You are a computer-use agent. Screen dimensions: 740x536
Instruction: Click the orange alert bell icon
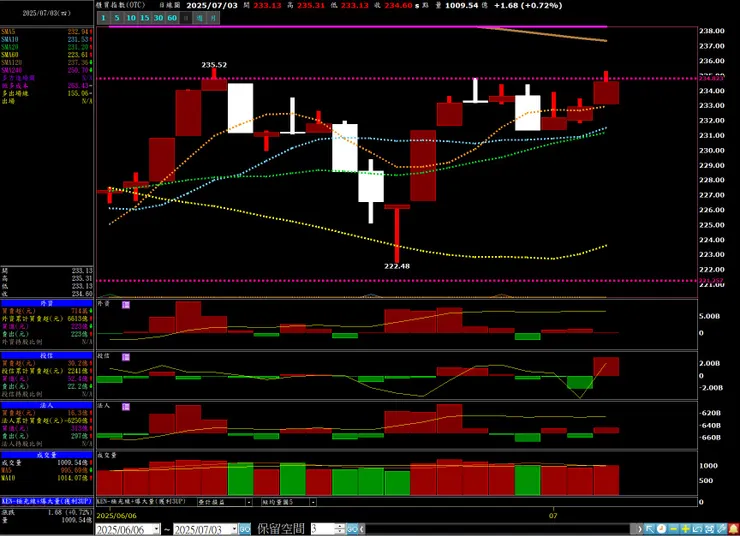[x=733, y=529]
